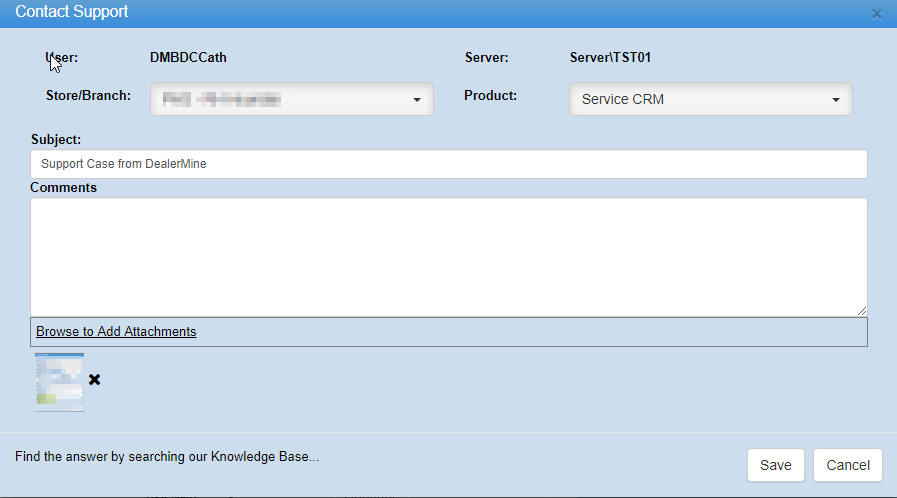The width and height of the screenshot is (897, 498).
Task: Click the Comments label
Action: coord(63,187)
